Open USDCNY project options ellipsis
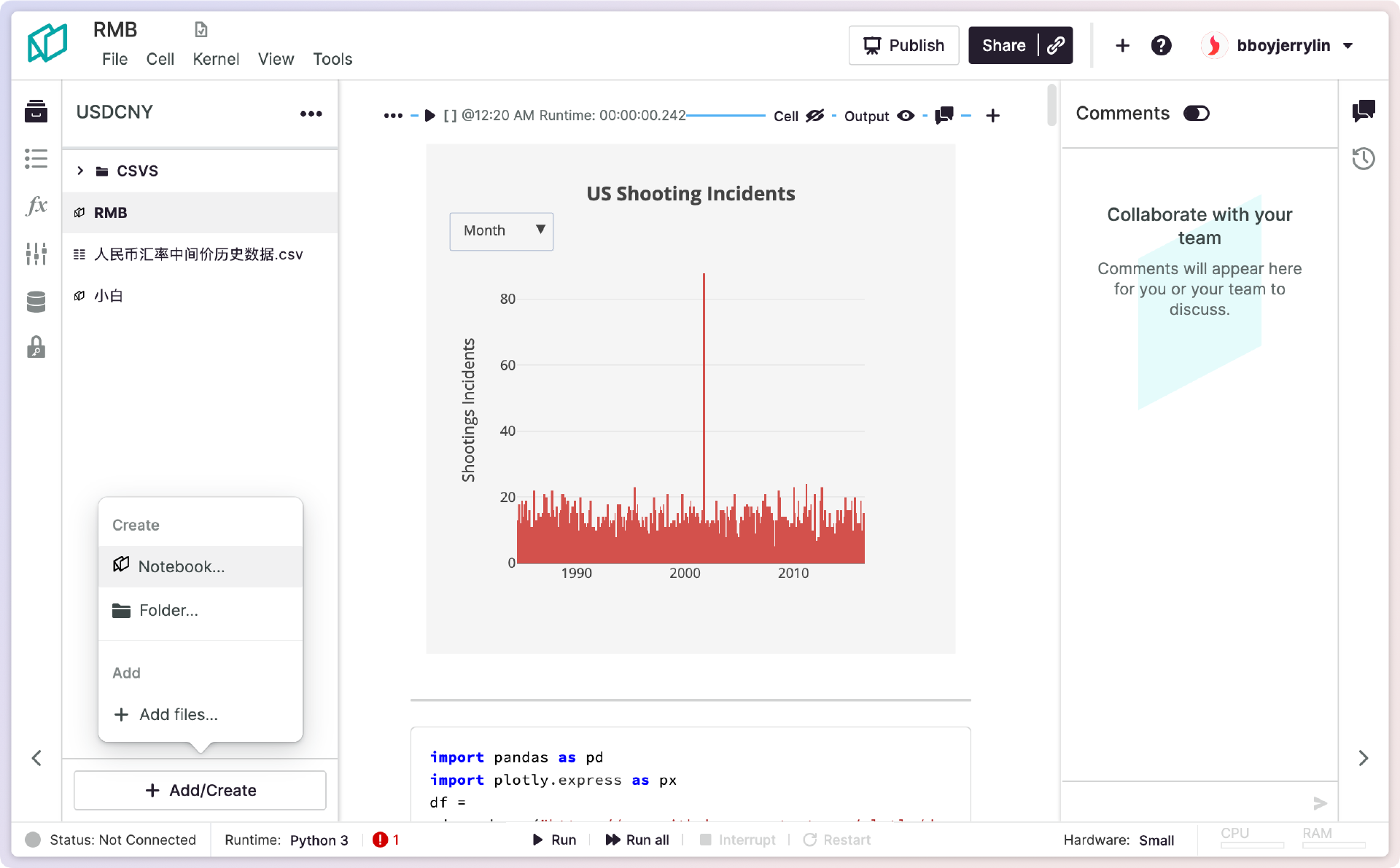The image size is (1400, 868). pyautogui.click(x=311, y=114)
